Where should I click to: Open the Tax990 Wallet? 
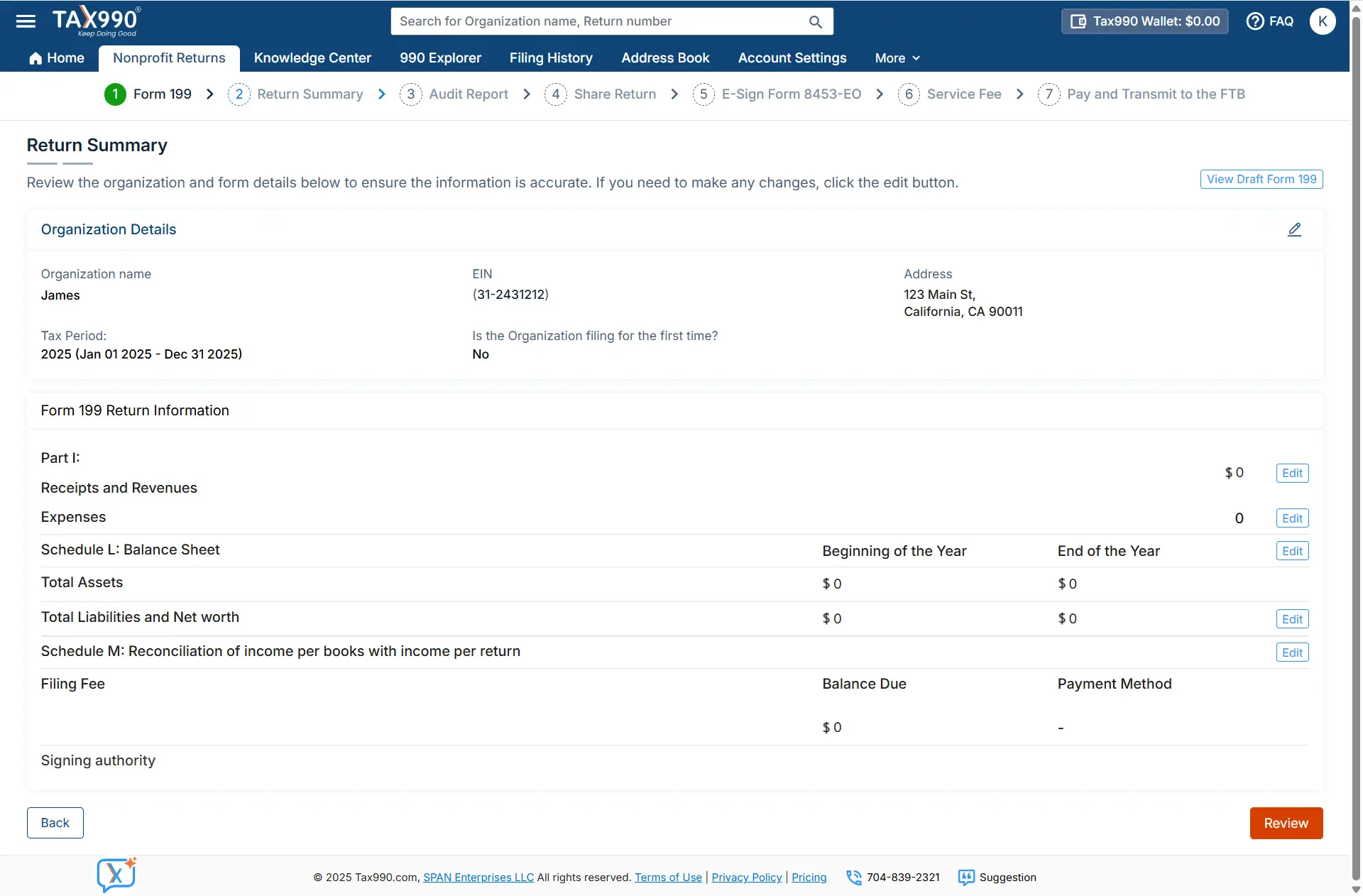(x=1144, y=21)
